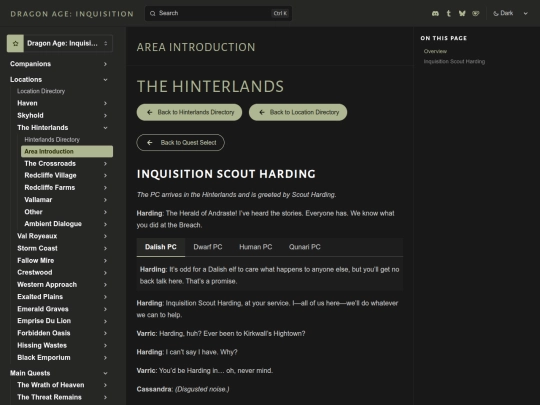Expand the Ambient Dialogue chevron
Screen dimensions: 540x405
click(x=105, y=224)
